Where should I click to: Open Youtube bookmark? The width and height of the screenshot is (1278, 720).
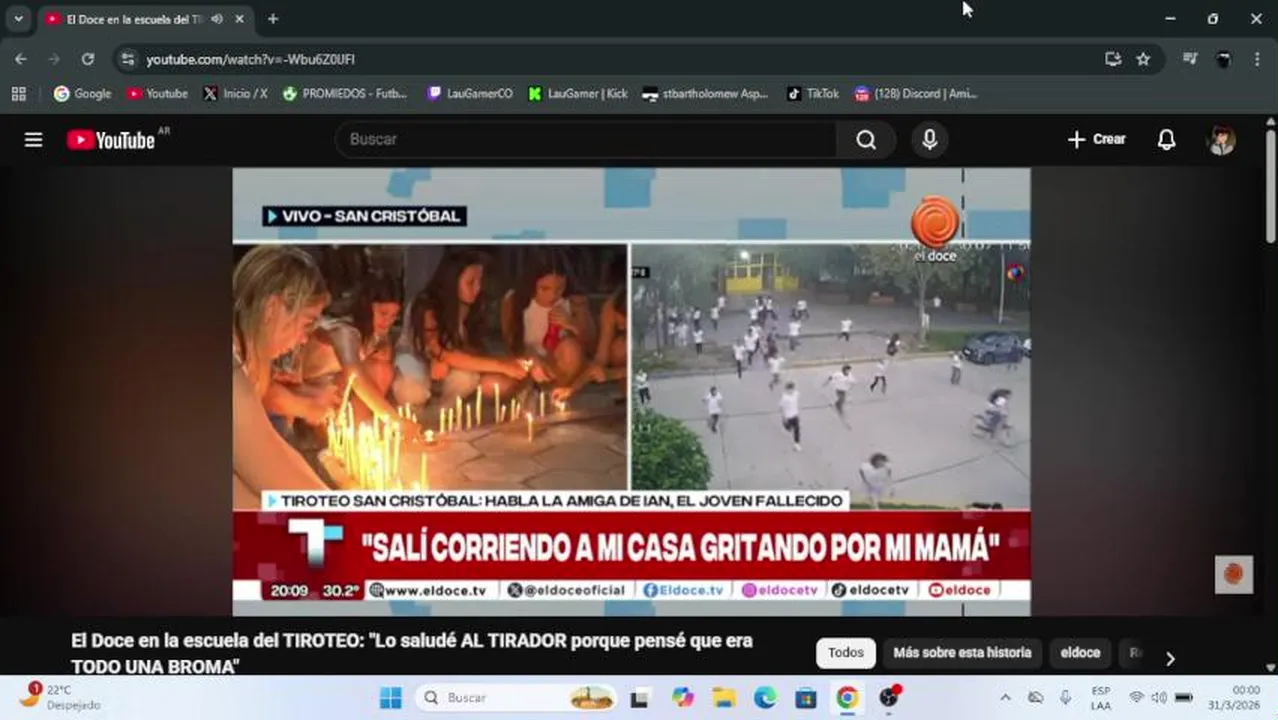coord(157,93)
